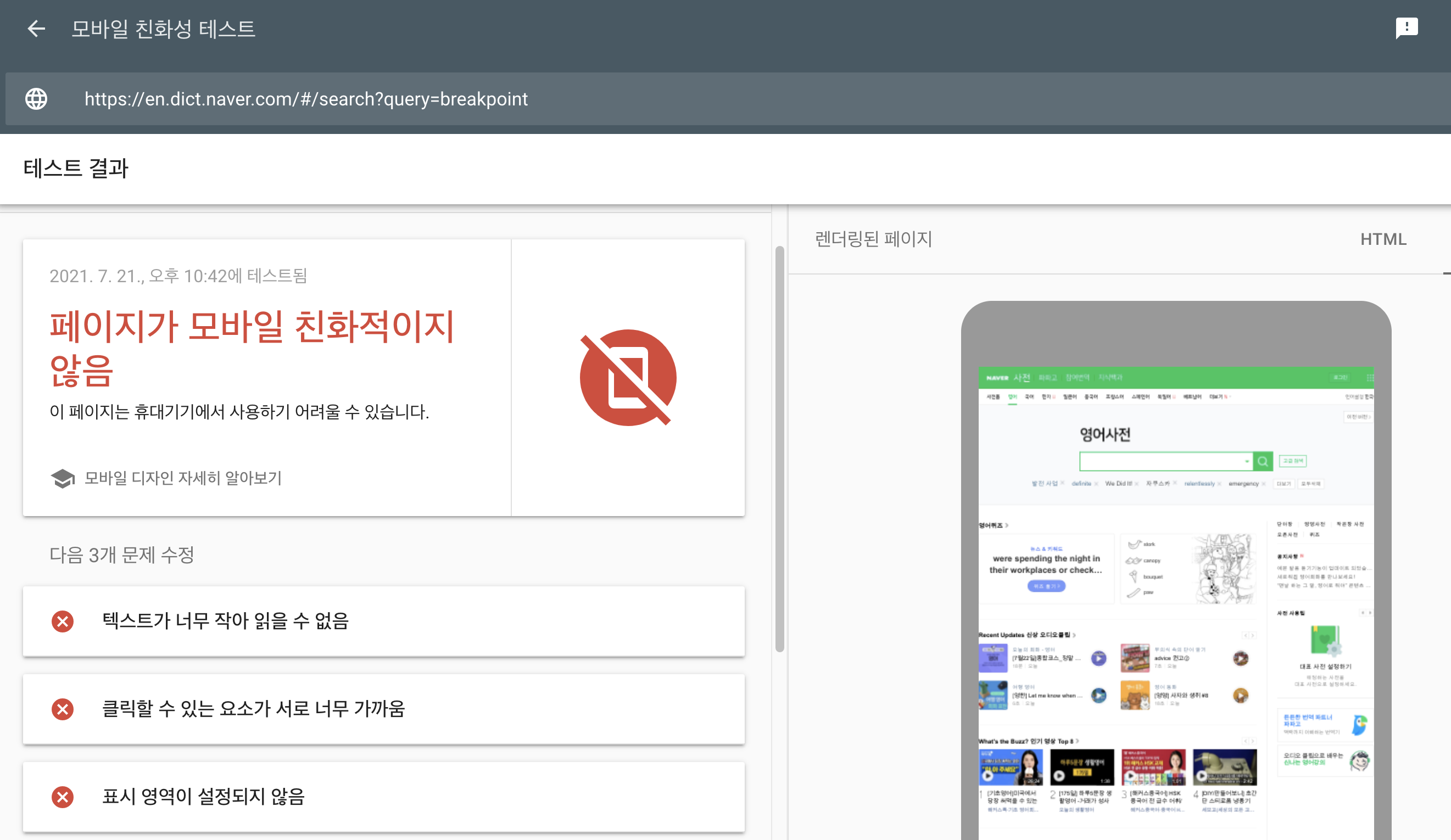Image resolution: width=1451 pixels, height=840 pixels.
Task: Click red X icon beside 텍스트가 너무 작아
Action: coord(63,621)
